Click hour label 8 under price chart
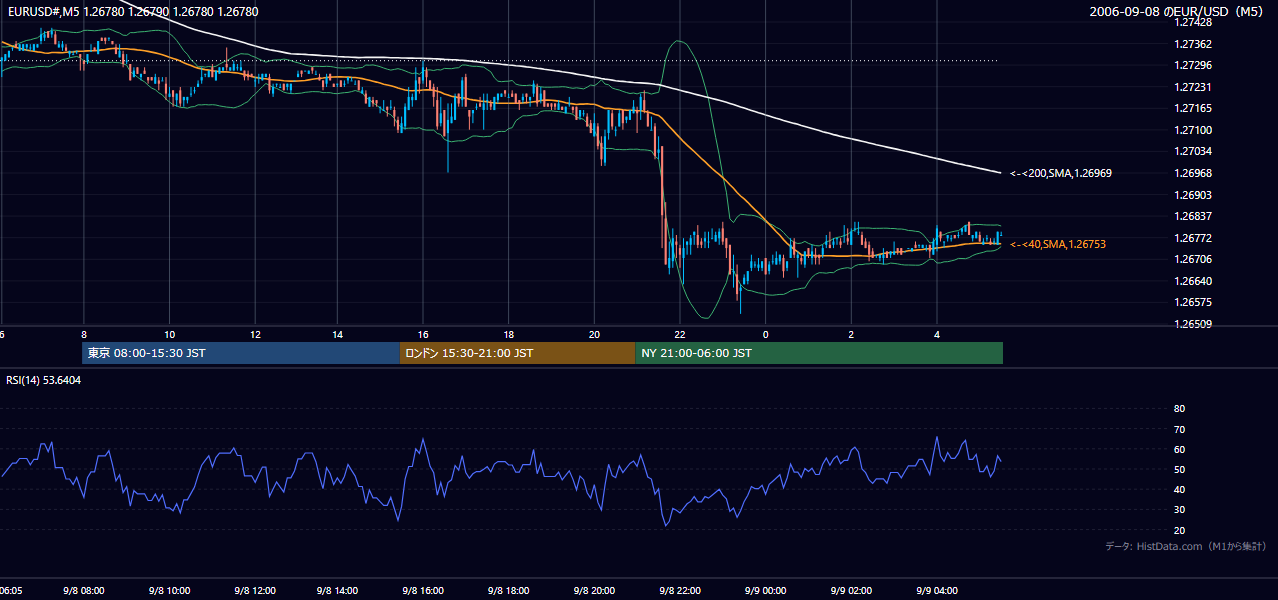 coord(84,334)
